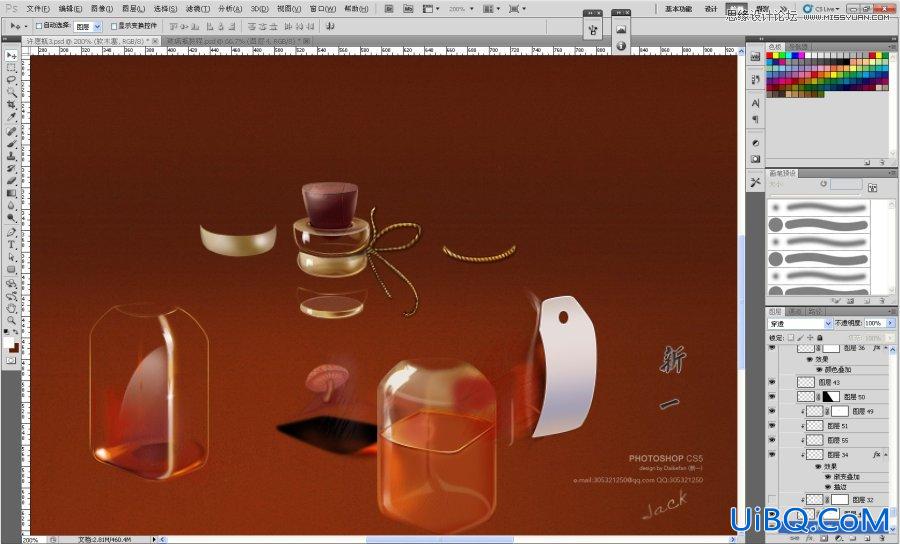This screenshot has width=900, height=544.
Task: Select the Zoom tool
Action: point(11,320)
